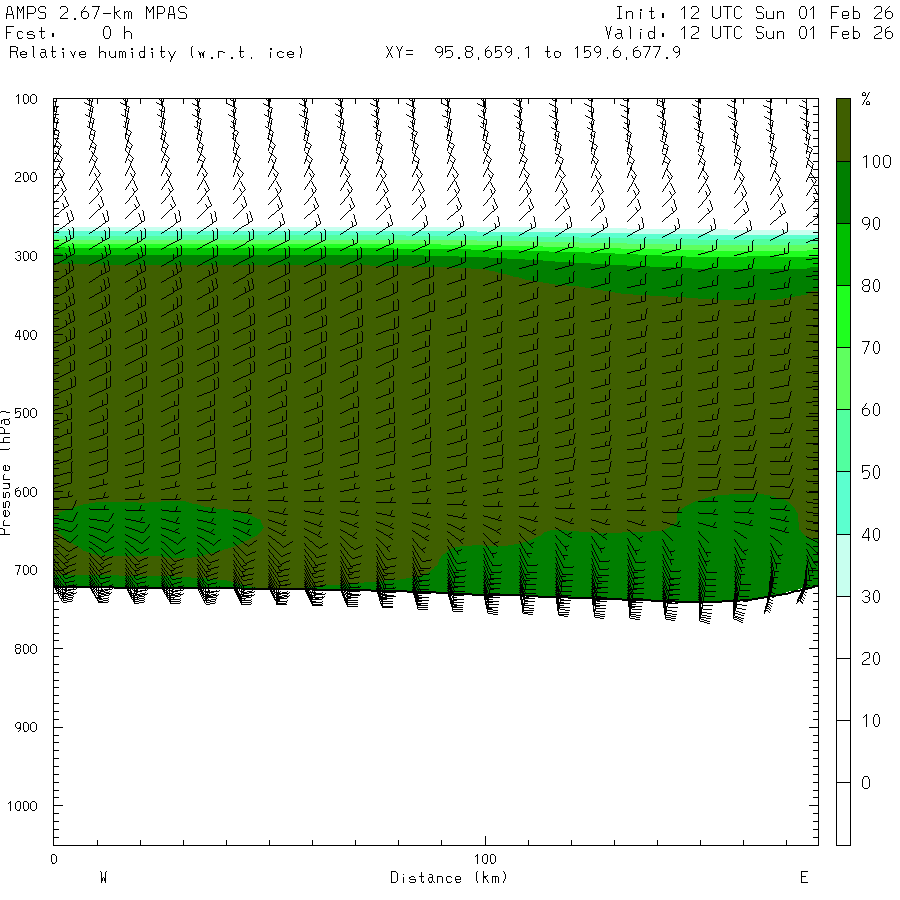Click the '60' colorbar value label
The image size is (900, 900).
tap(871, 410)
